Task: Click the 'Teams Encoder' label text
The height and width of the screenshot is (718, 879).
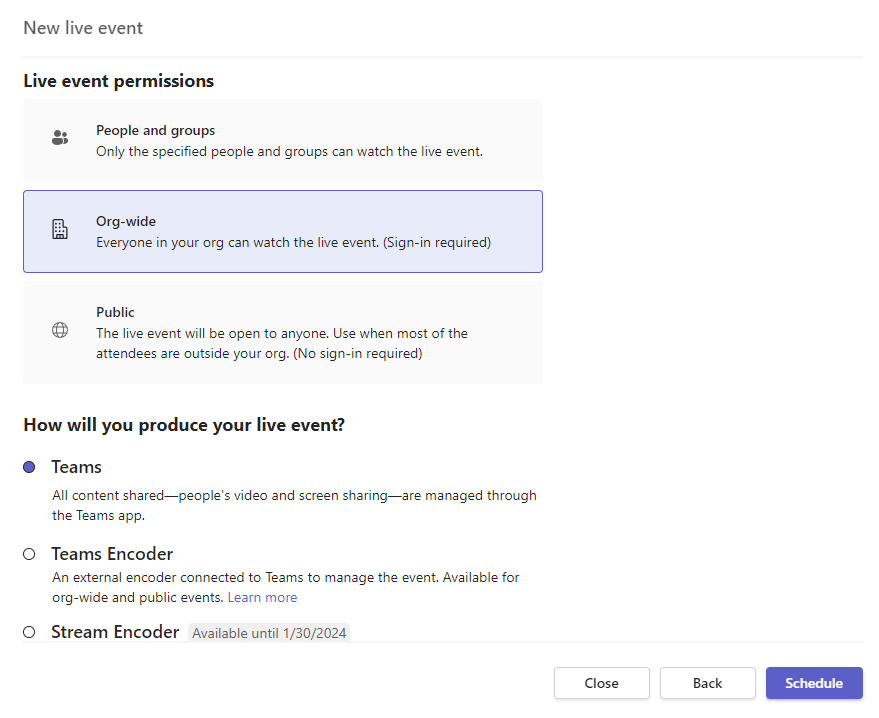Action: coord(112,554)
